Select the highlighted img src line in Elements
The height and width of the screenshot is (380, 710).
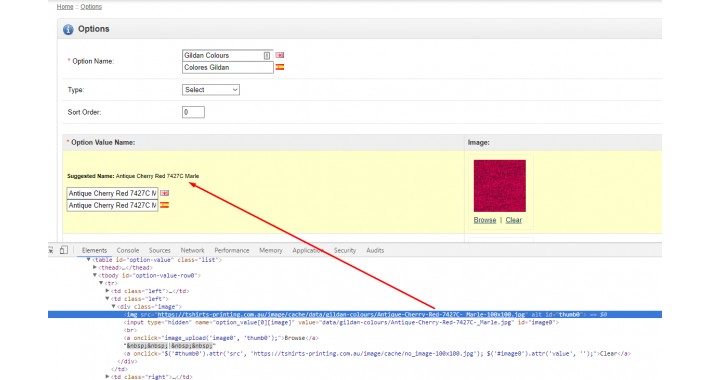point(355,314)
